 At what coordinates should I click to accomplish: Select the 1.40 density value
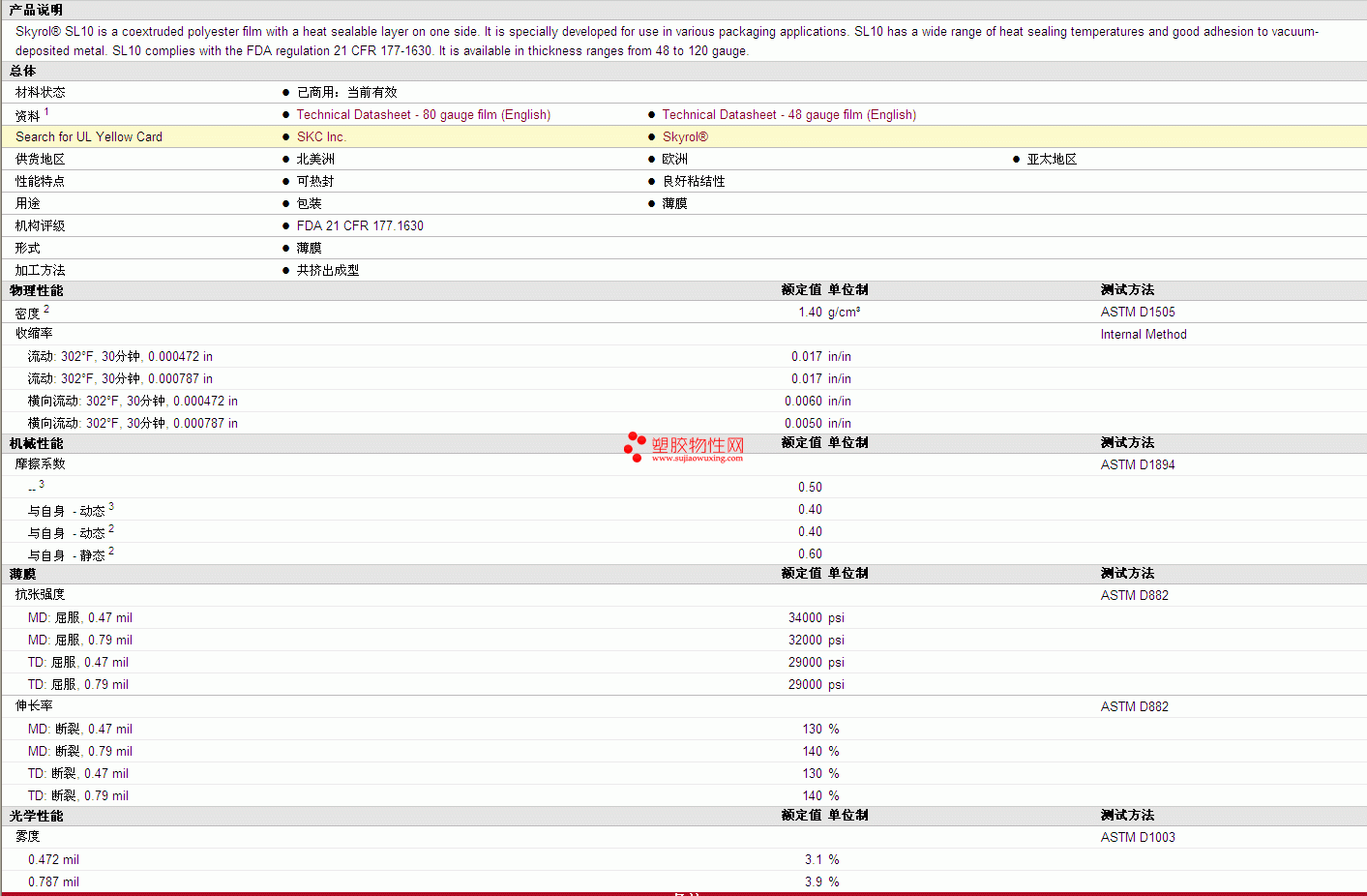811,312
